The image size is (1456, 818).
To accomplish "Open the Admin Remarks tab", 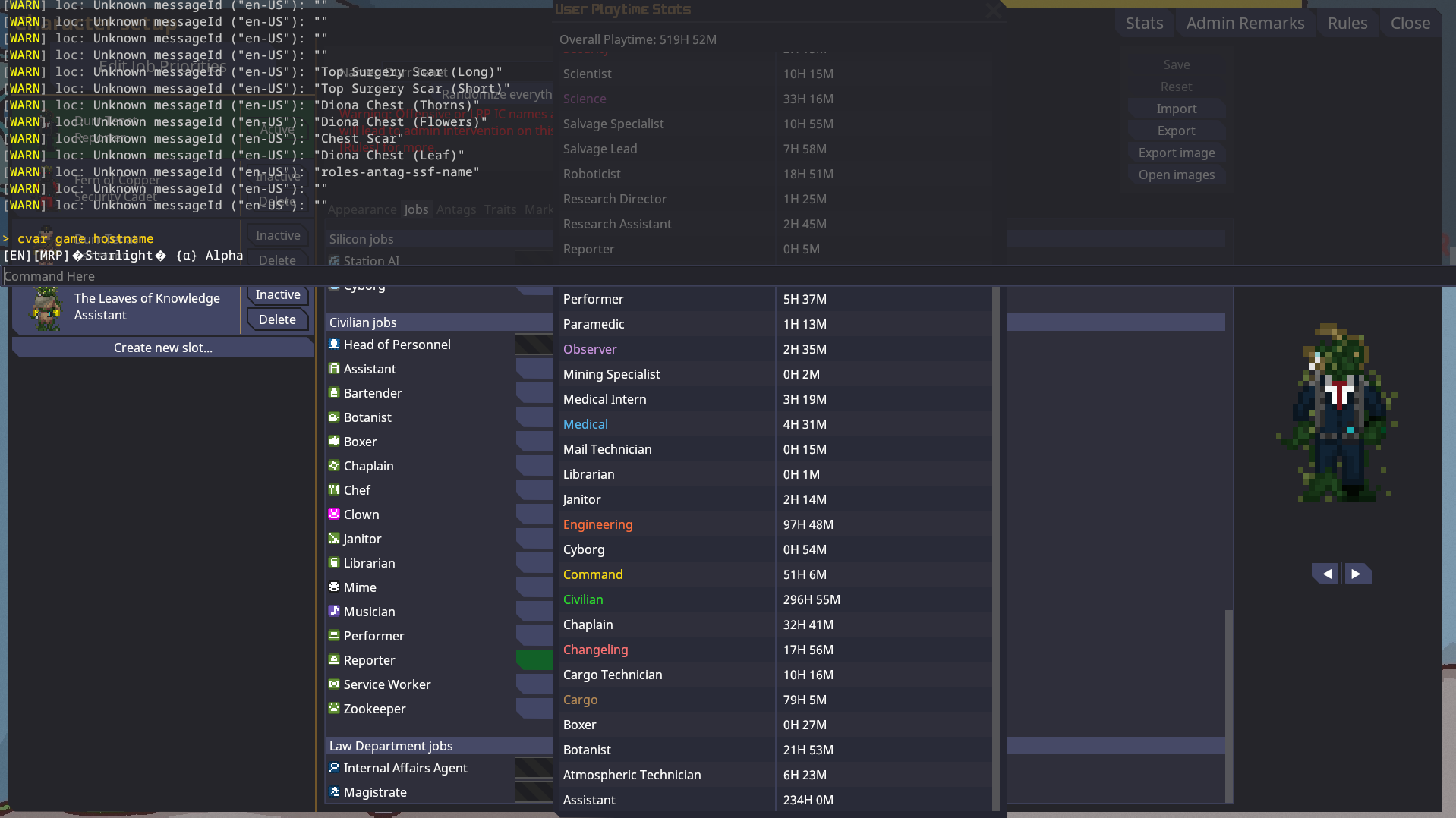I will [x=1245, y=24].
